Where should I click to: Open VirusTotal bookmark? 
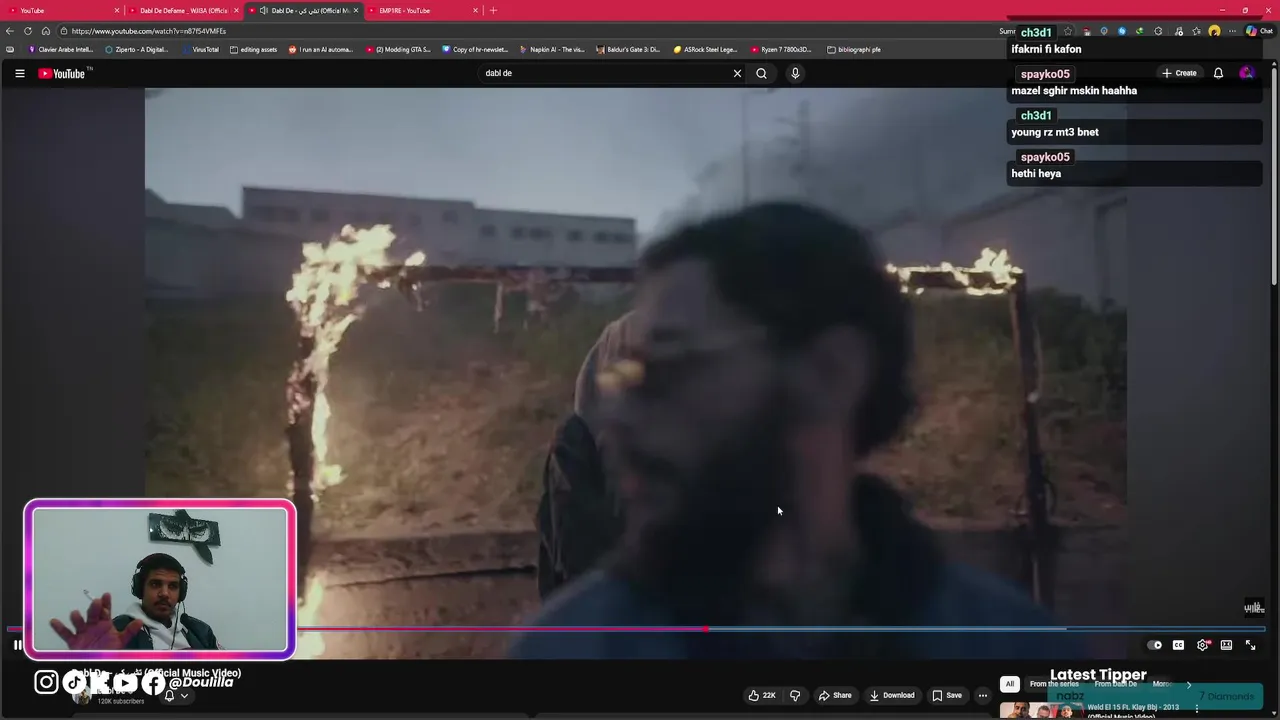tap(200, 49)
